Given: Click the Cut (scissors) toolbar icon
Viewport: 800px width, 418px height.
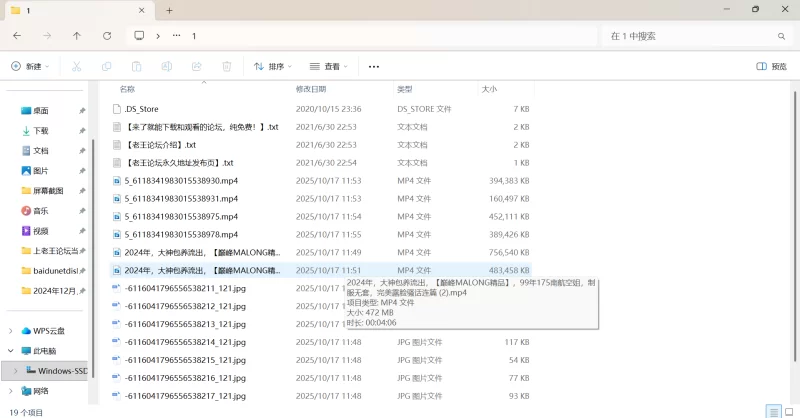Looking at the screenshot, I should 76,66.
